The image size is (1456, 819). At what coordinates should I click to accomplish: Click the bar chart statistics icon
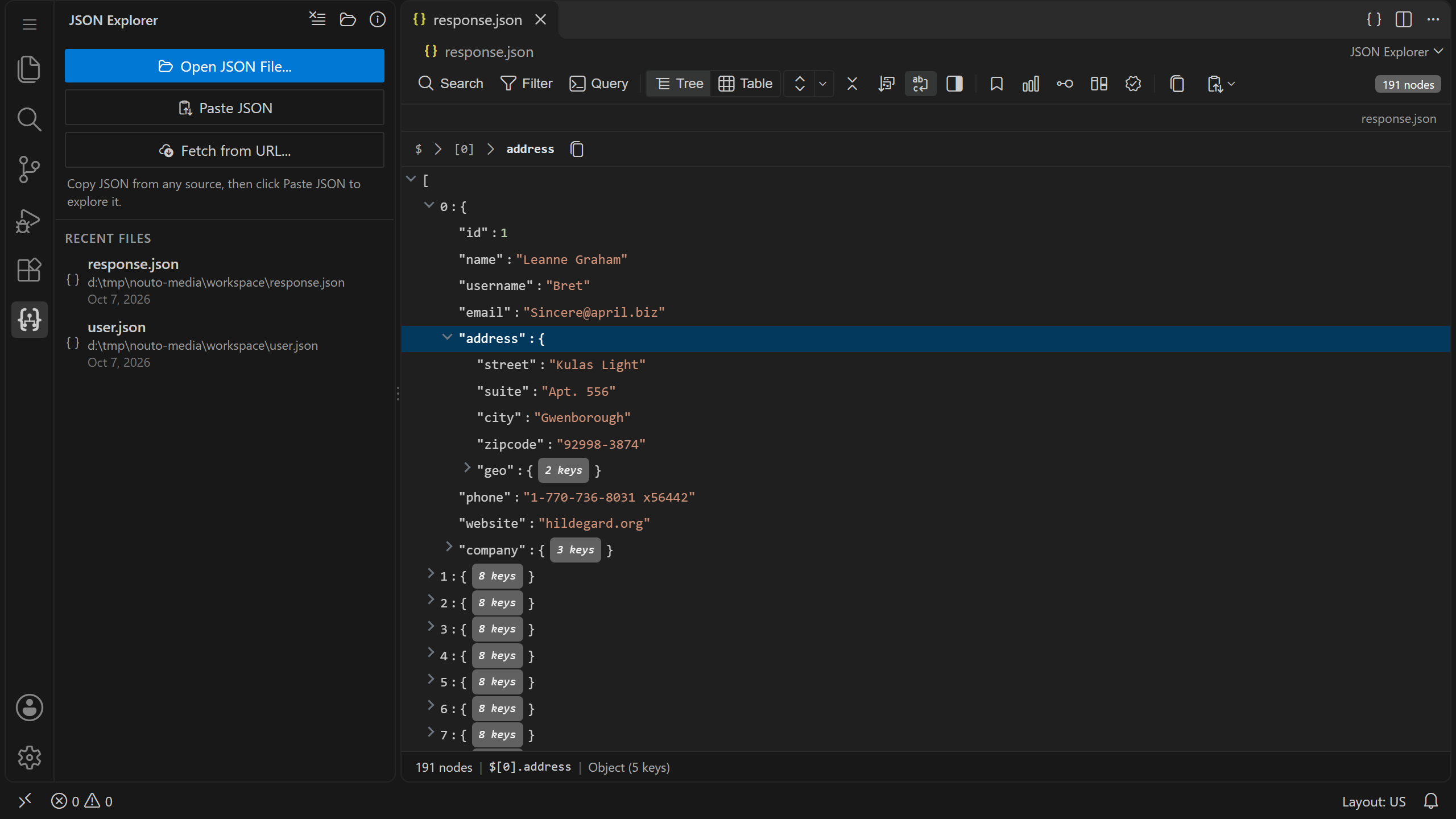pos(1031,84)
